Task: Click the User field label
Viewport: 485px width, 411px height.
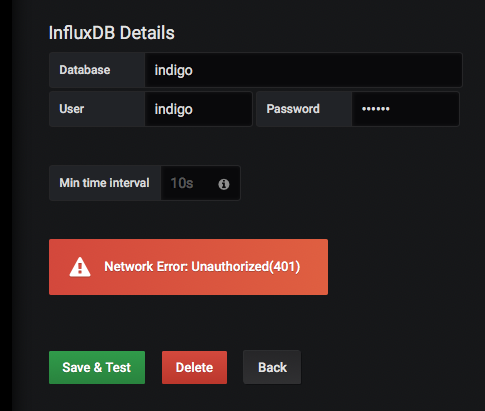Action: [x=71, y=109]
